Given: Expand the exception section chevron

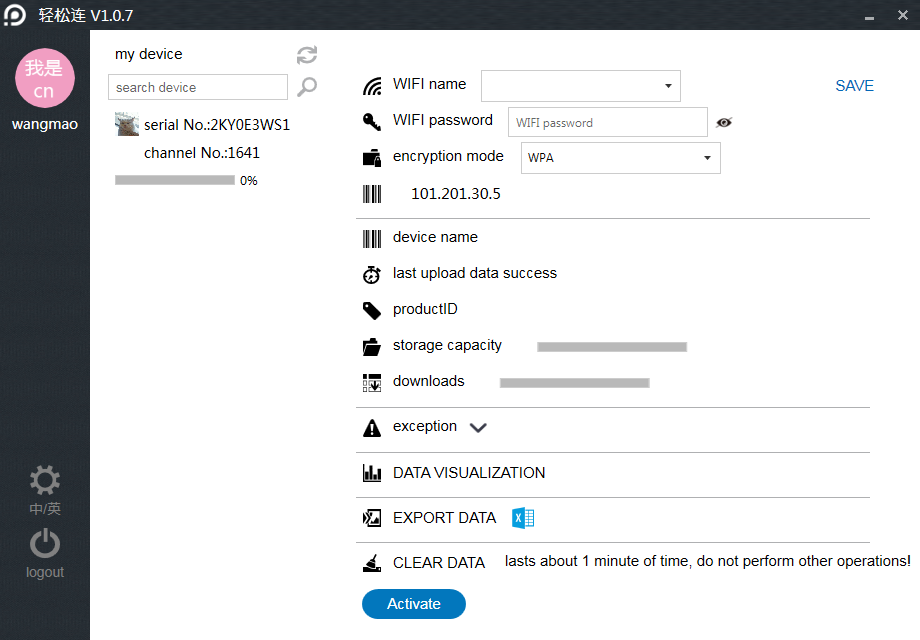Looking at the screenshot, I should pos(478,428).
